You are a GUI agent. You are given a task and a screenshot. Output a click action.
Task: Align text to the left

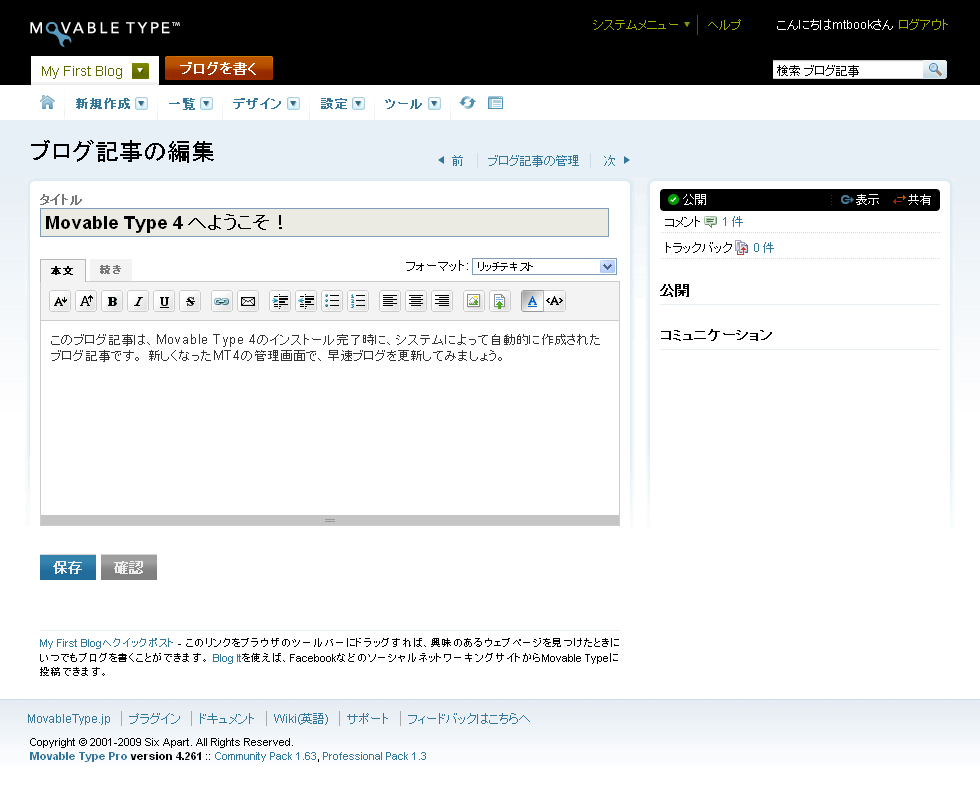click(x=390, y=301)
